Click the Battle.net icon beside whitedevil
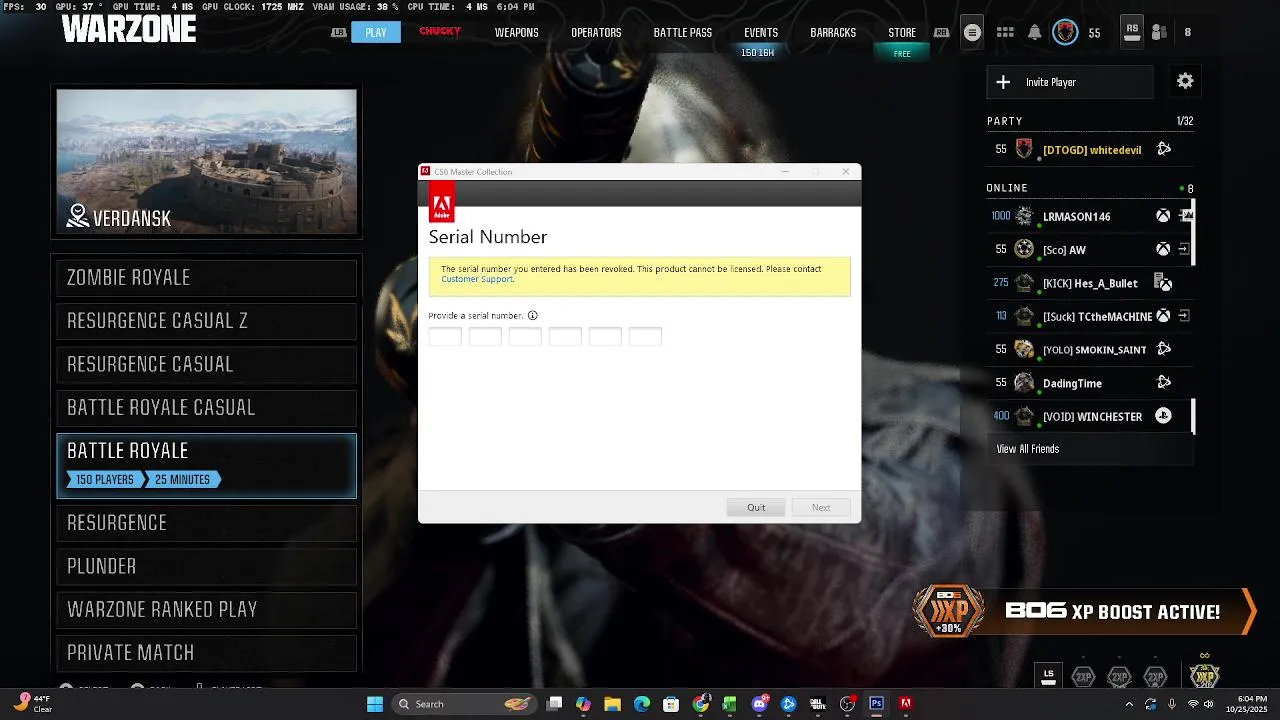 [x=1164, y=150]
